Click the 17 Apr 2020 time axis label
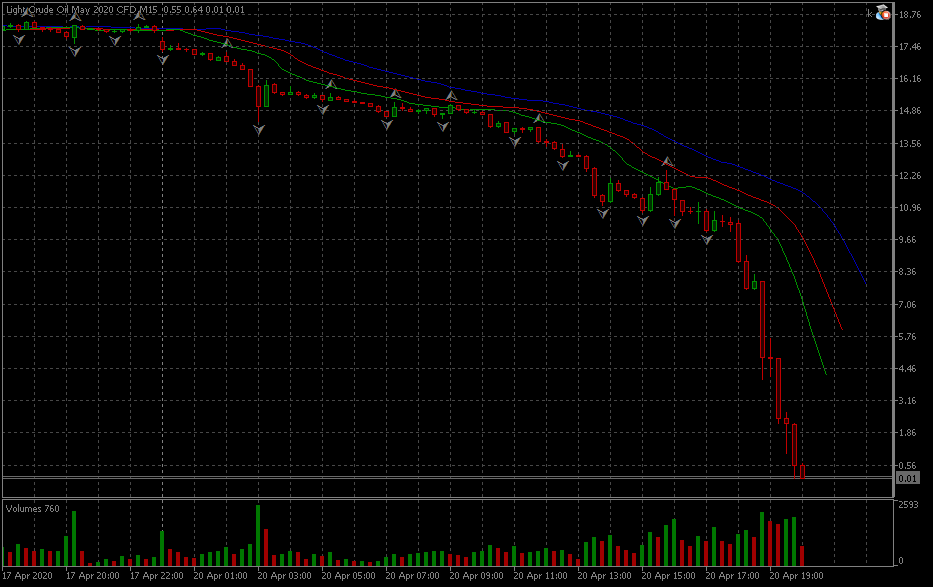 (29, 576)
